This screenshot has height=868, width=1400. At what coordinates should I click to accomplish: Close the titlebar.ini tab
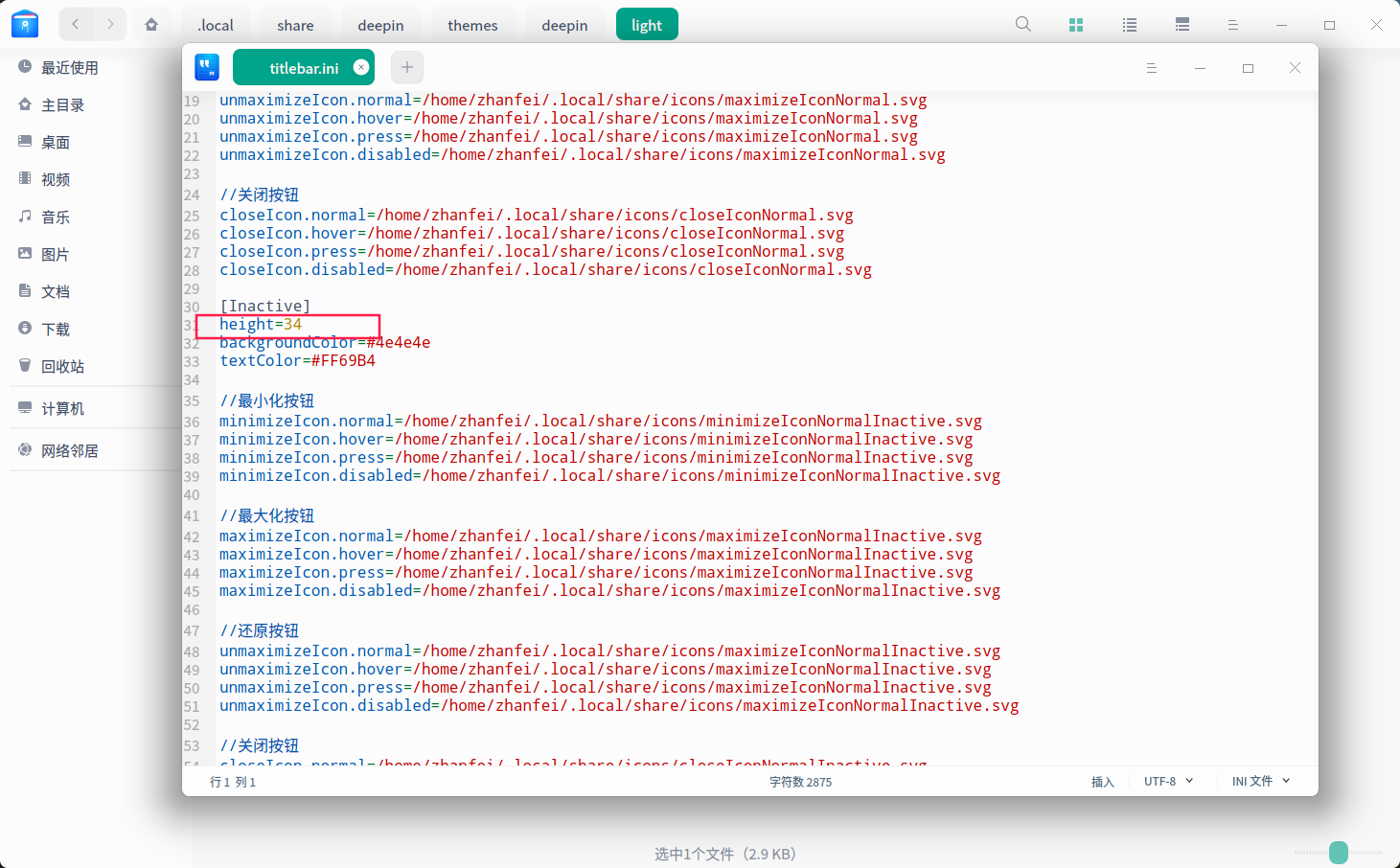point(361,67)
